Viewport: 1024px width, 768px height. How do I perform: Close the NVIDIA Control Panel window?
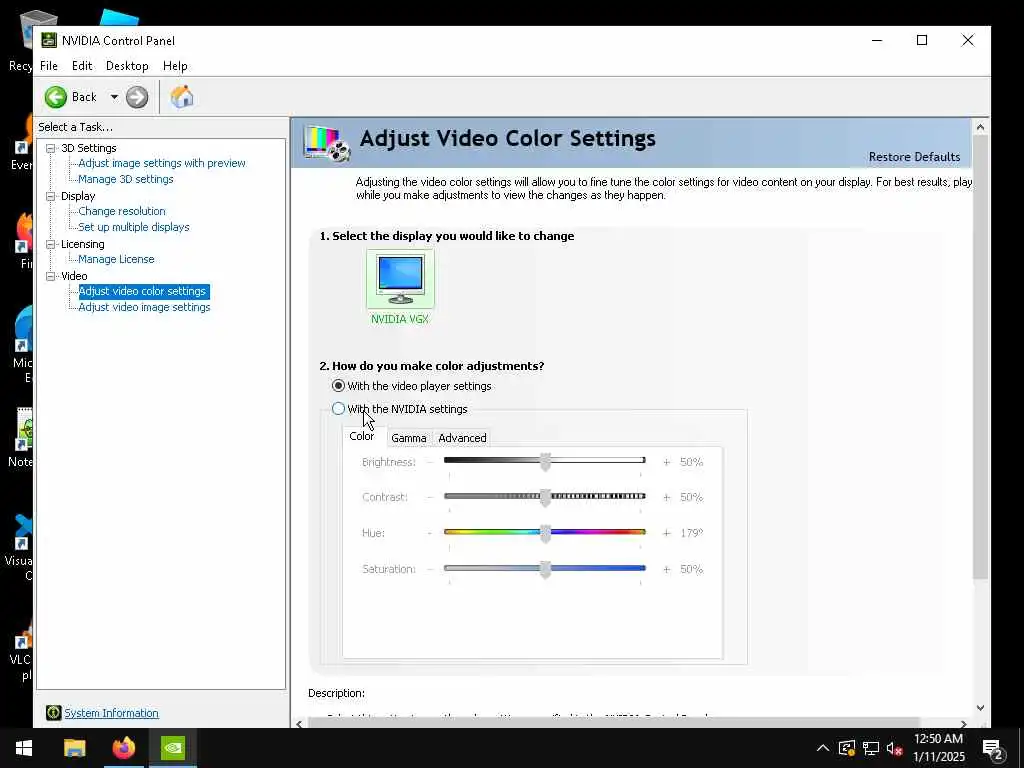[968, 40]
